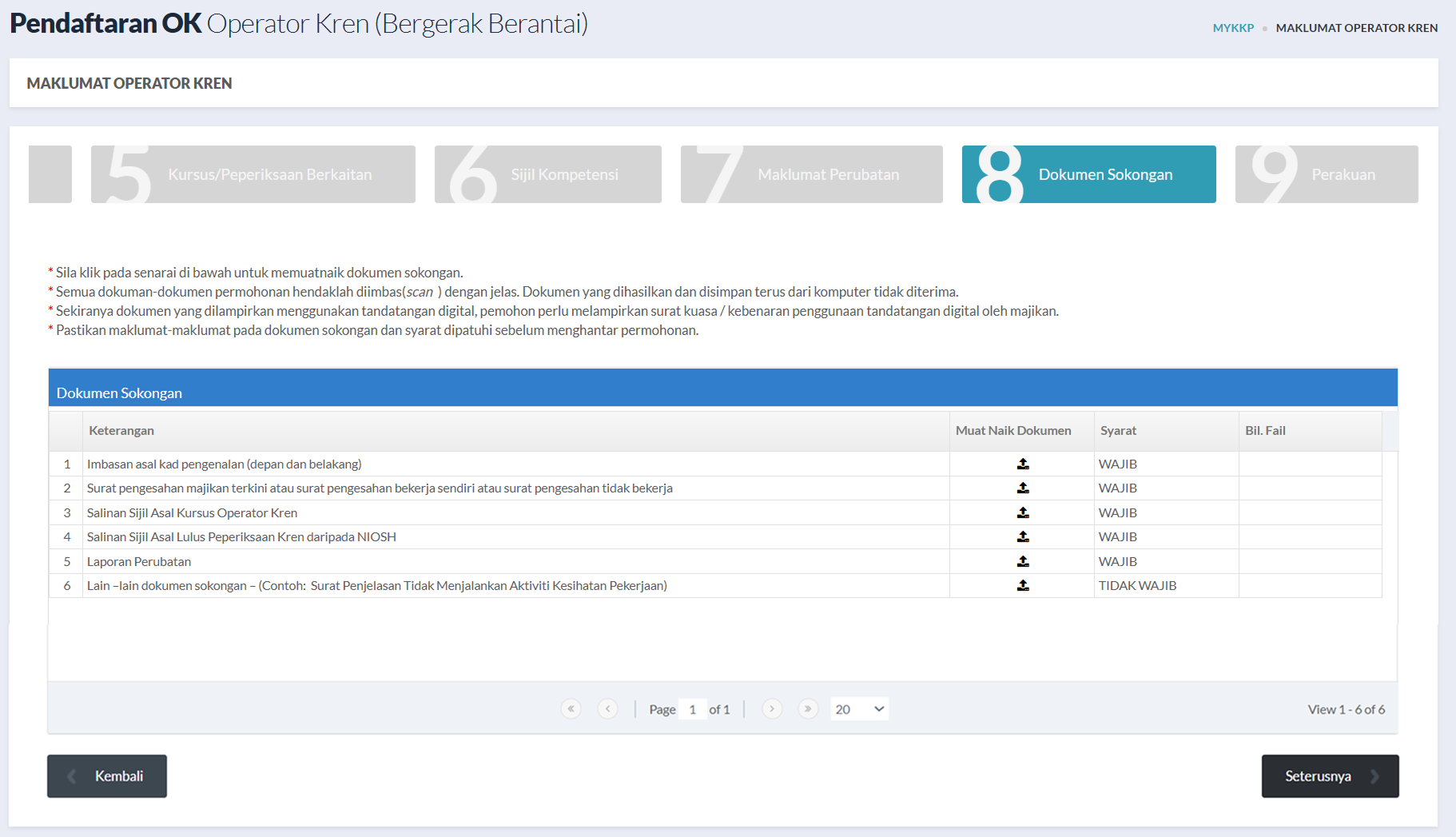Viewport: 1456px width, 837px height.
Task: Open the MYKKP breadcrumb link
Action: coord(1233,28)
